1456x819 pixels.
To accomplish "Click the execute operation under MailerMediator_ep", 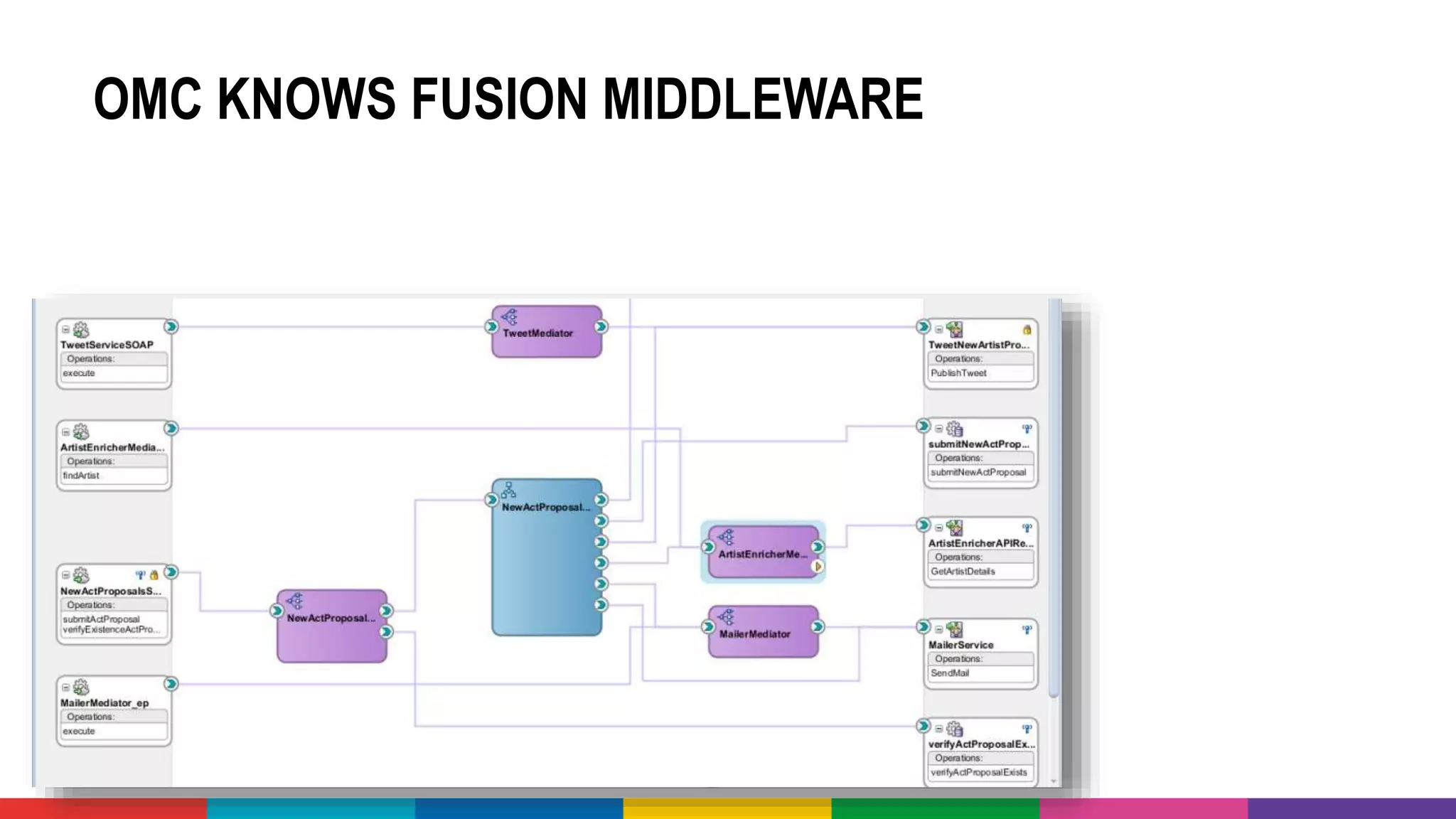I will tap(79, 732).
